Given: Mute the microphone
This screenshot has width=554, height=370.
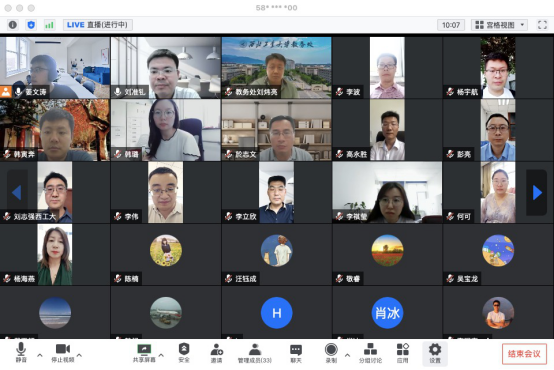Looking at the screenshot, I should pos(21,352).
